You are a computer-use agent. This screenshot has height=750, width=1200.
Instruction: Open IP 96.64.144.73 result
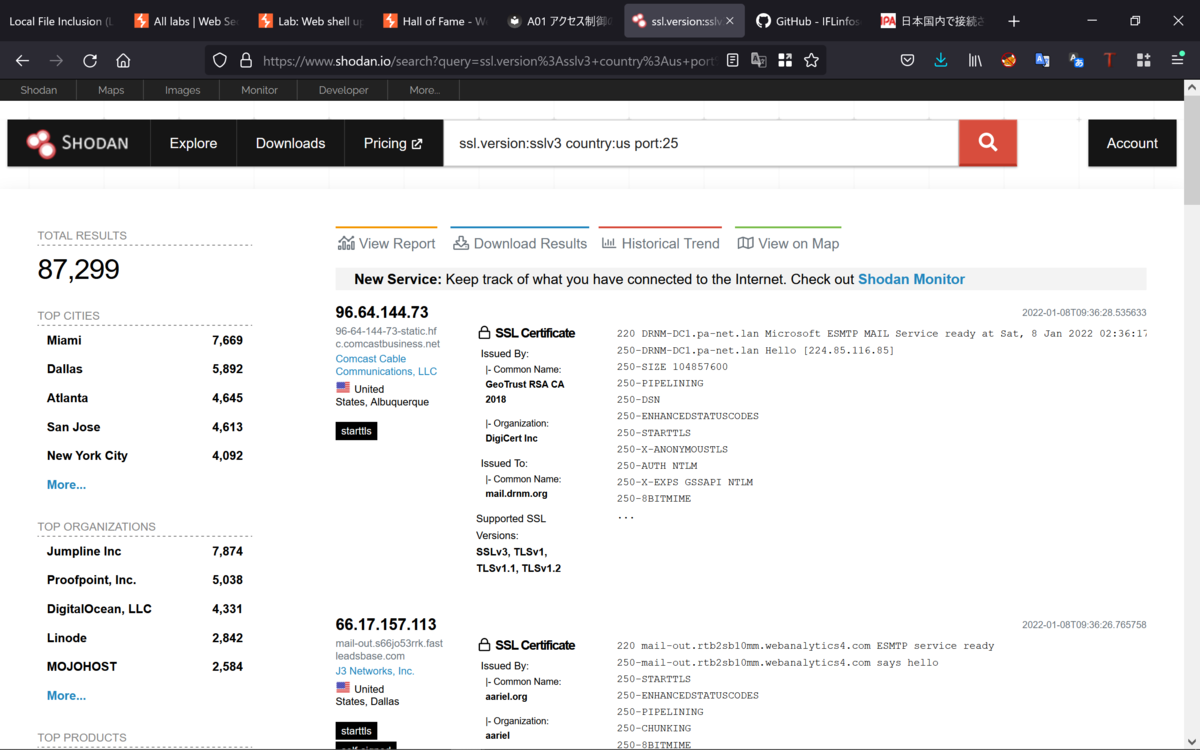382,312
